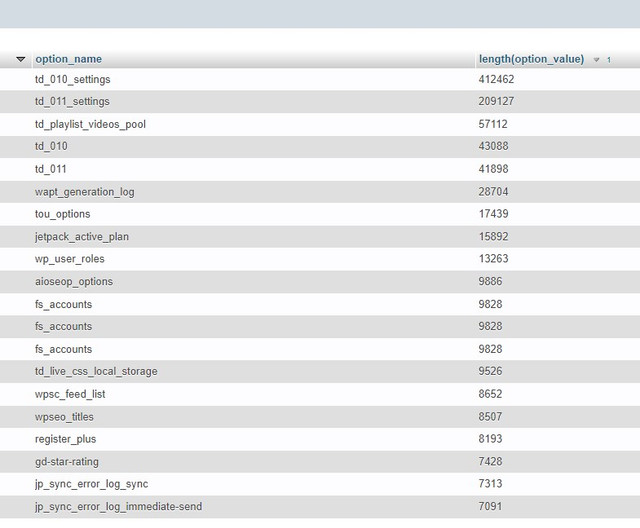Open the options dropdown triangle beside option_name

coord(20,60)
